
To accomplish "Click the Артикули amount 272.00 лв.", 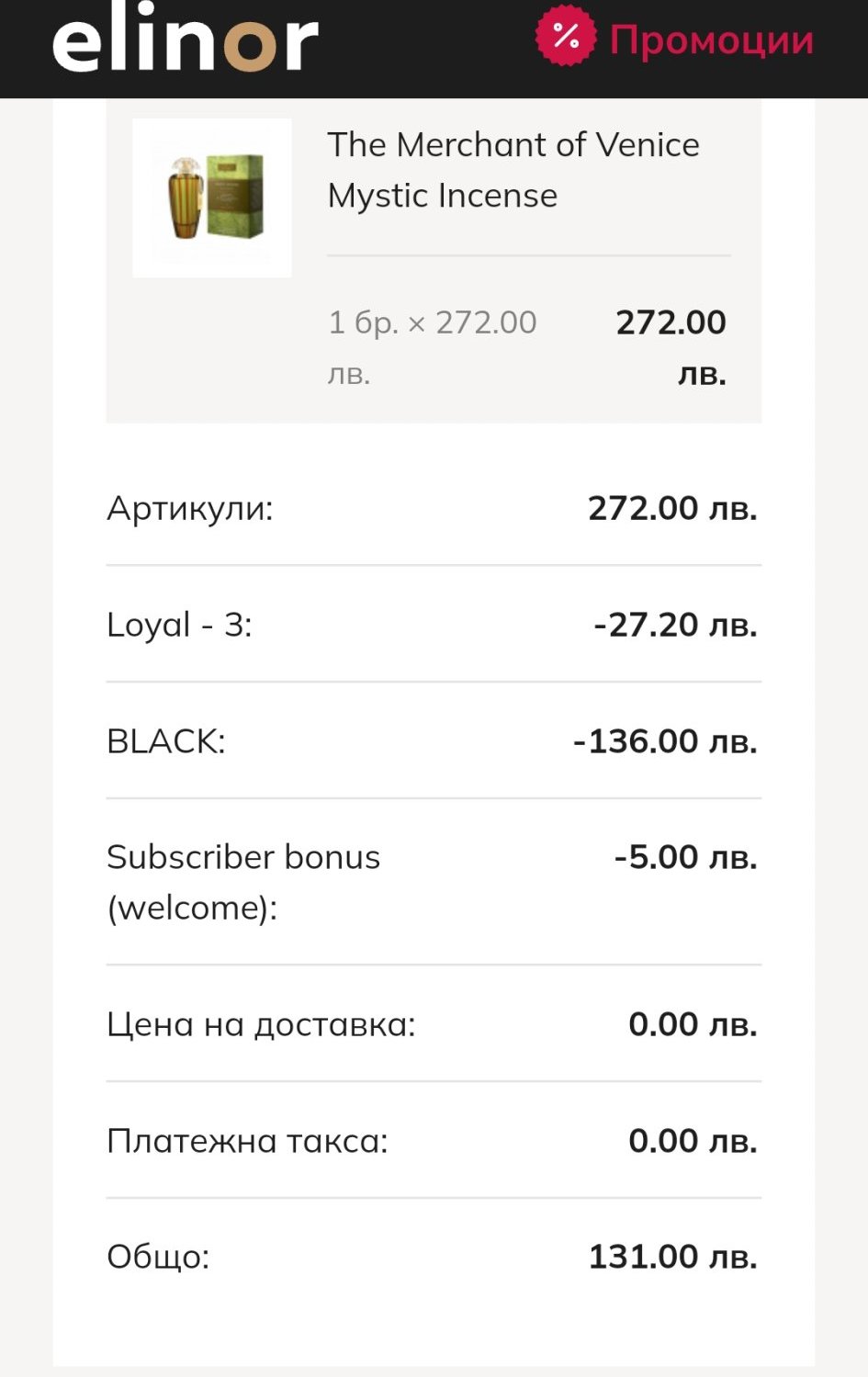I will tap(672, 508).
